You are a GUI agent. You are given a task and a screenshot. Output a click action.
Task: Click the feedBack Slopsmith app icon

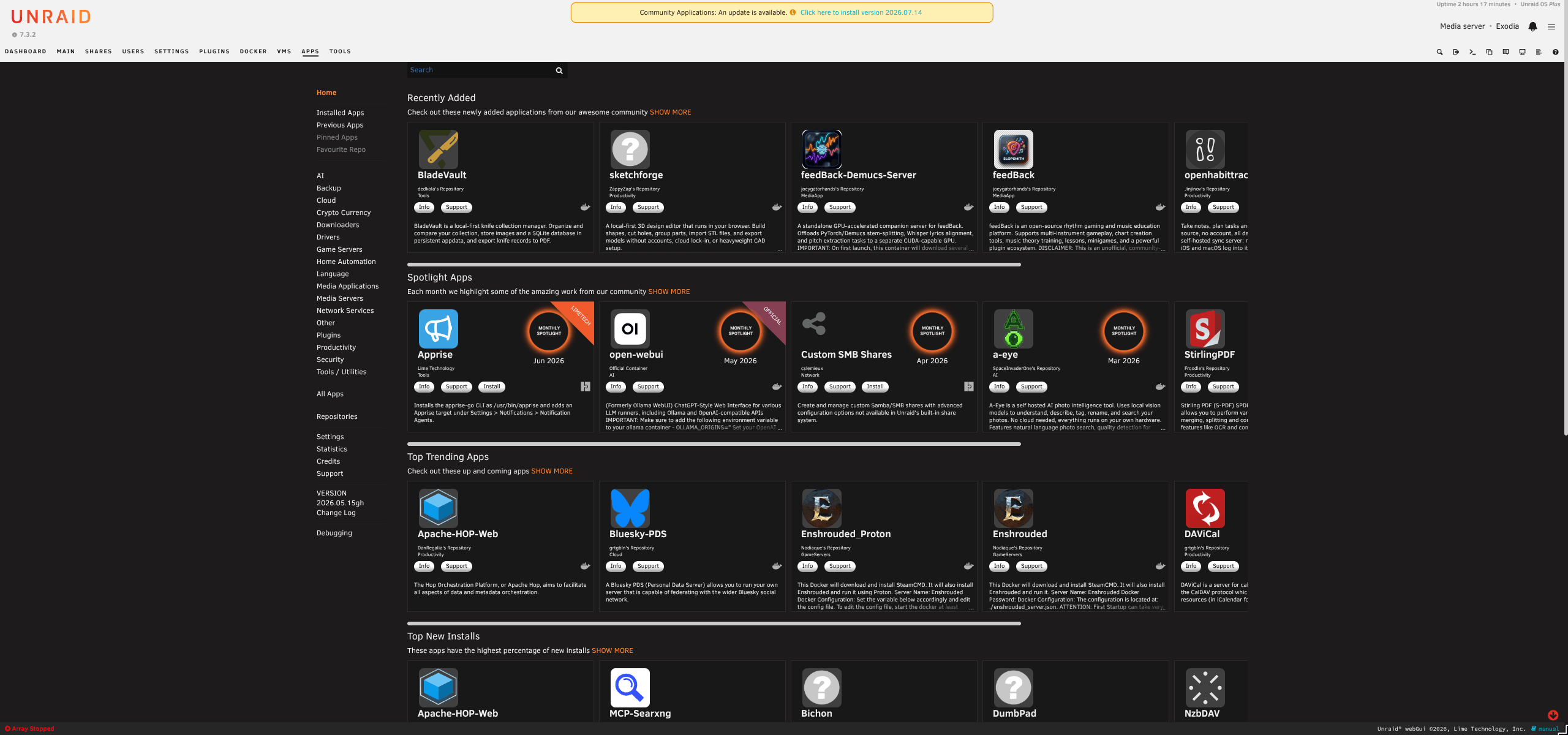point(1013,149)
